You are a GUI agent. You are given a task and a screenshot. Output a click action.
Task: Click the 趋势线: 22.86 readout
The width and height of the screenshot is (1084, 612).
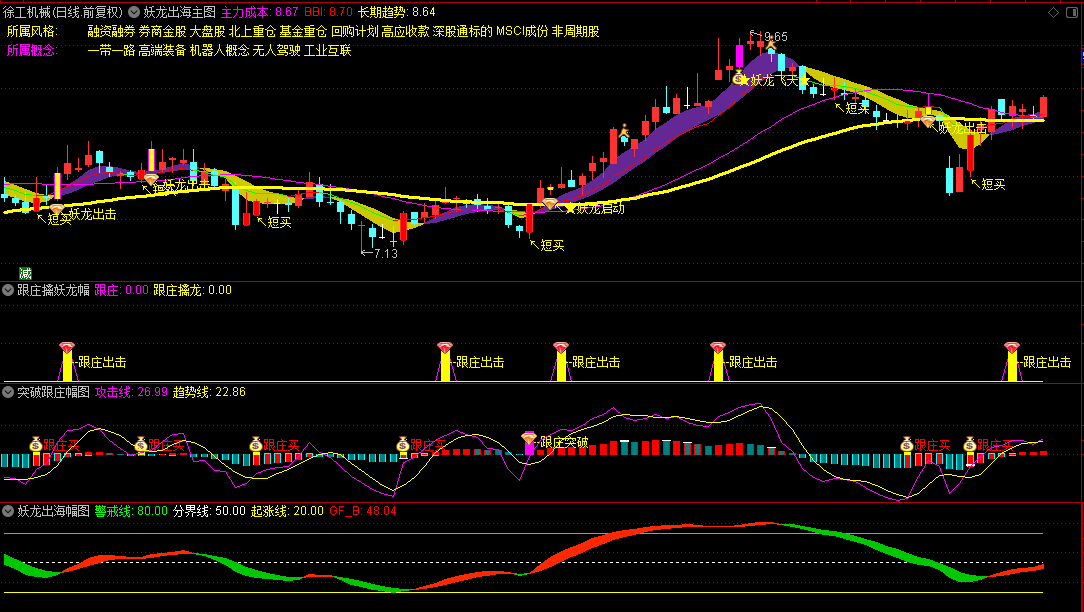pos(209,392)
